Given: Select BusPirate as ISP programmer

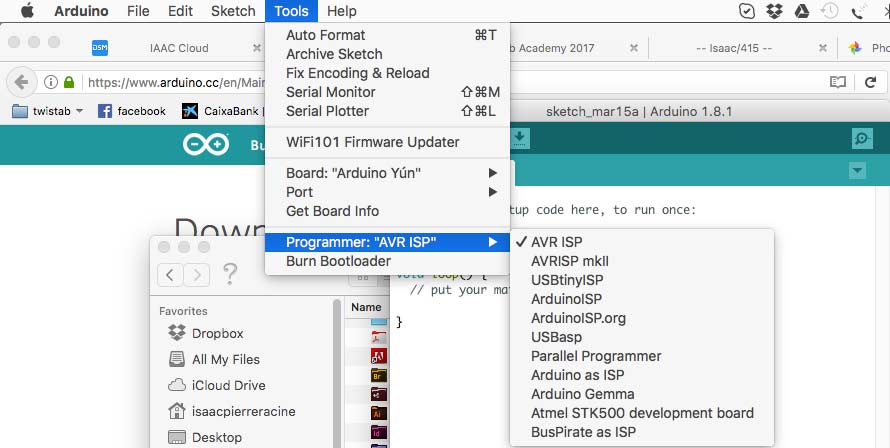Looking at the screenshot, I should point(642,432).
